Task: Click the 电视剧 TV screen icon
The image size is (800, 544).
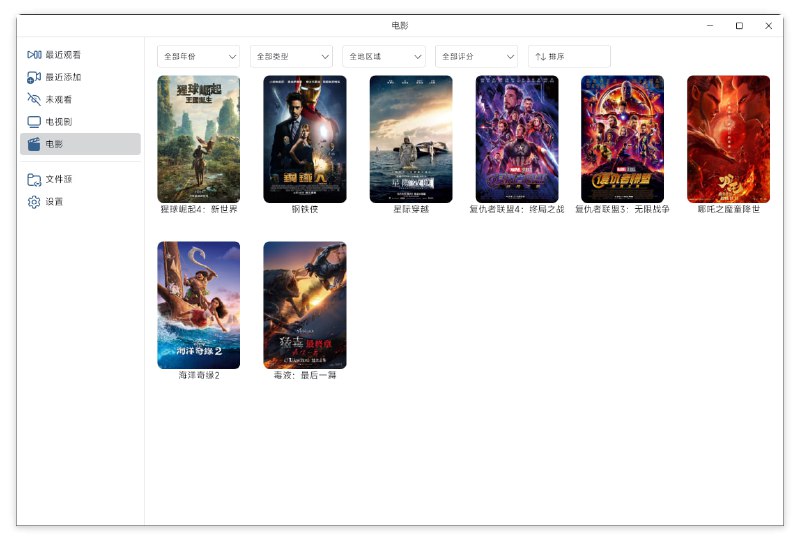Action: coord(34,121)
